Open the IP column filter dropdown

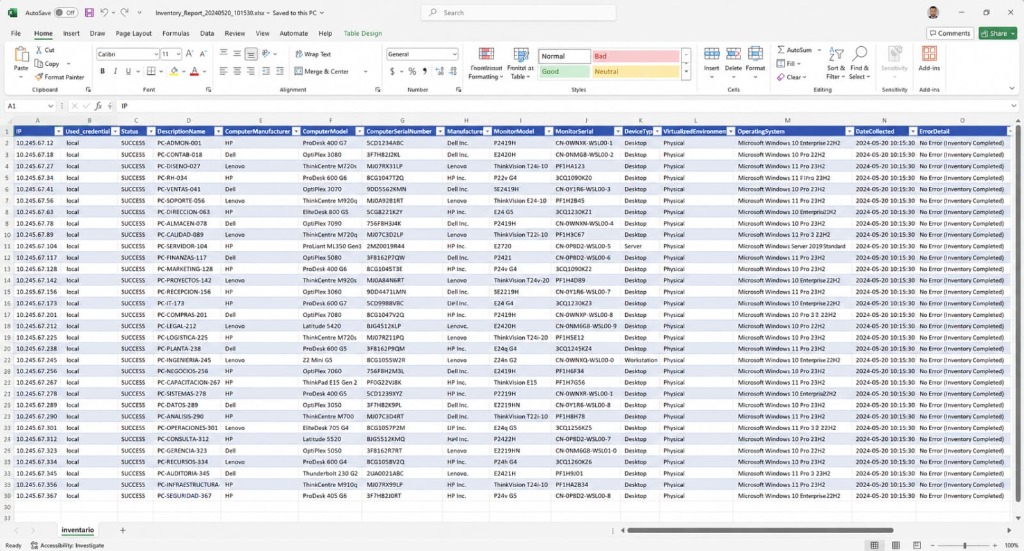59,131
